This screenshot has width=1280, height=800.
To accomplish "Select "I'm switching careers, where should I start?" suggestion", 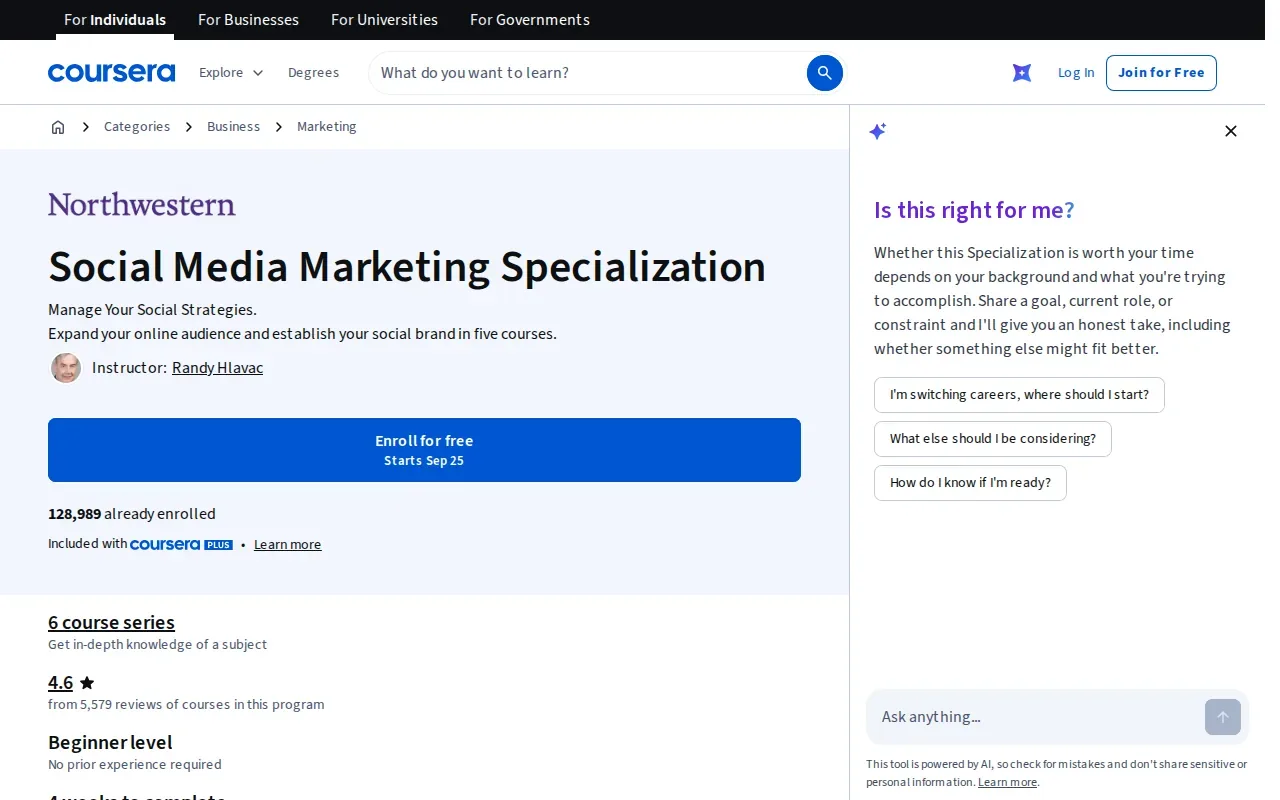I will click(x=1019, y=395).
